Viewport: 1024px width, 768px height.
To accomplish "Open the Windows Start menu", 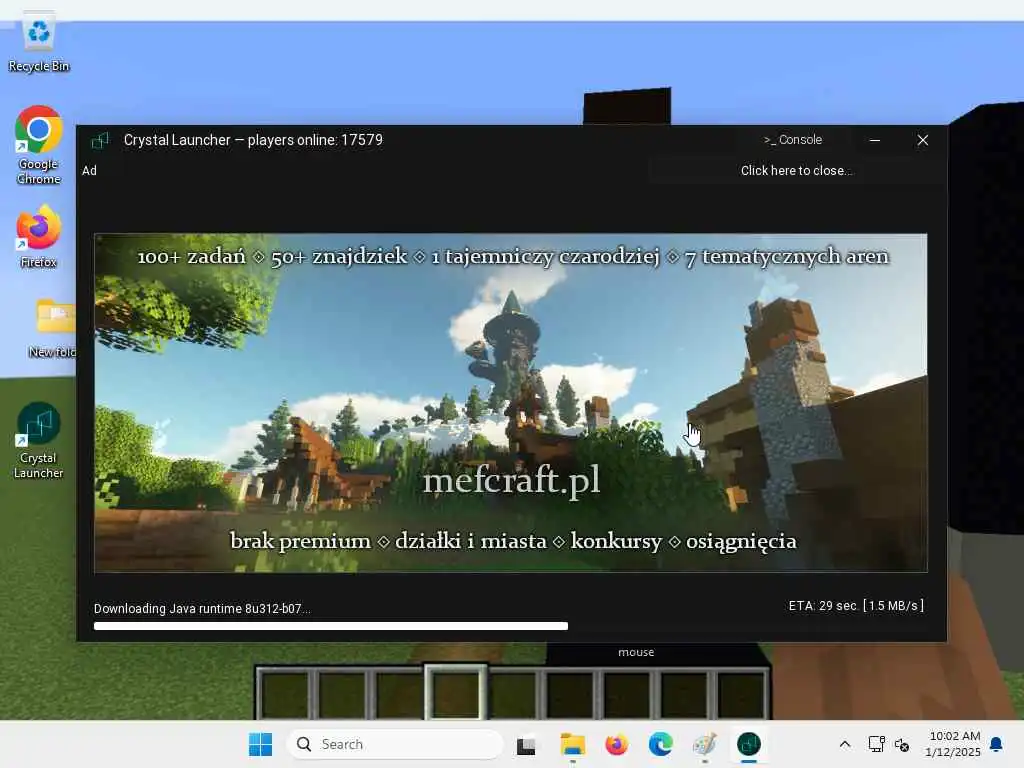I will pos(261,744).
